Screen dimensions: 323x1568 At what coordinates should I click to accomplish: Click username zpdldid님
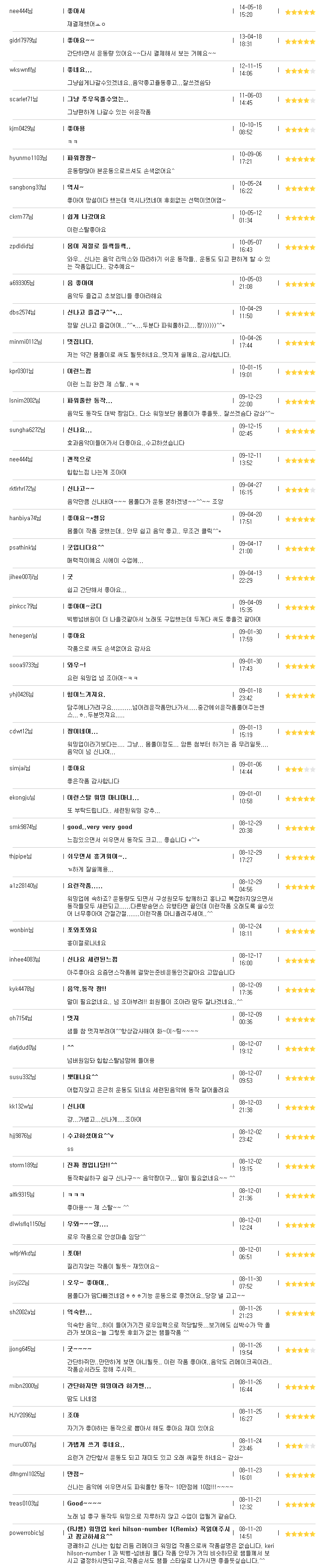pos(21,246)
